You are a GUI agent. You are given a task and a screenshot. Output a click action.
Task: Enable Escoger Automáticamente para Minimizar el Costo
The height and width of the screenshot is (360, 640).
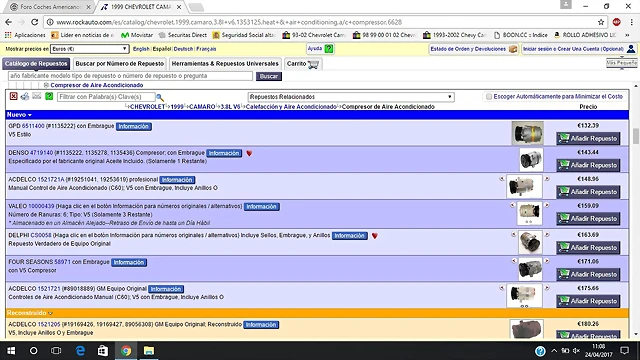click(489, 97)
